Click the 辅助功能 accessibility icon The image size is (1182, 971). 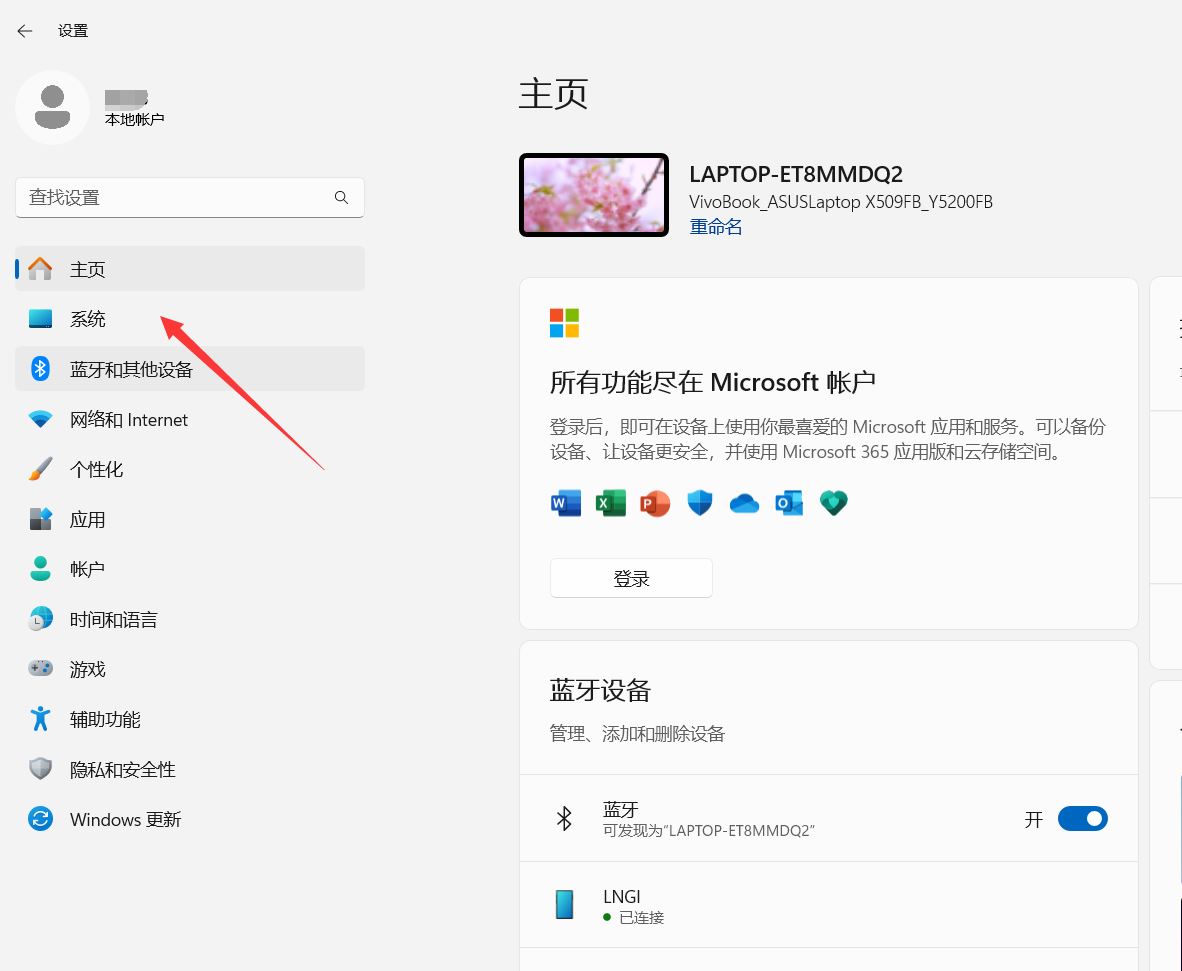click(40, 719)
